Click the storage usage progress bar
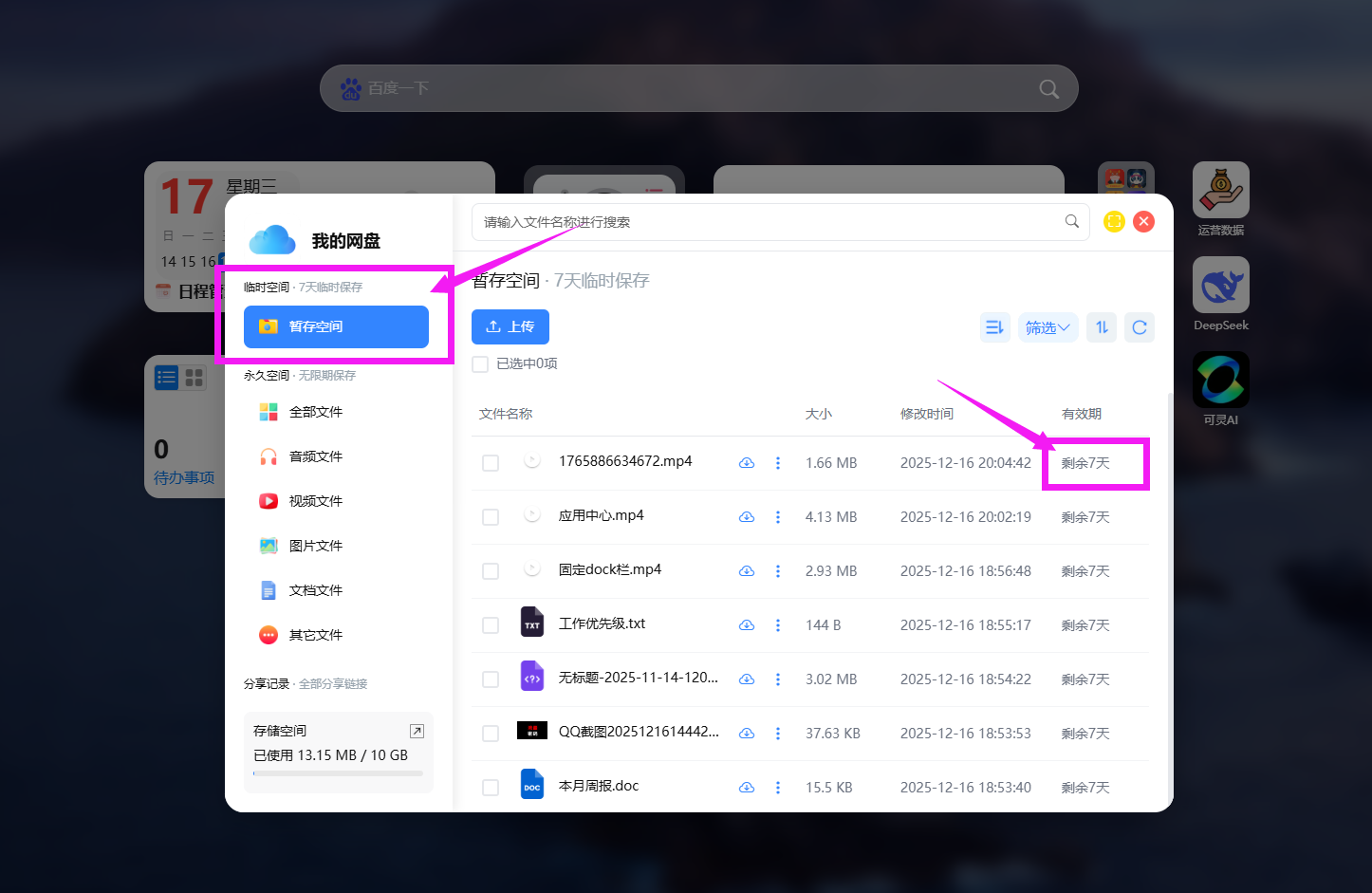This screenshot has height=893, width=1372. [338, 773]
